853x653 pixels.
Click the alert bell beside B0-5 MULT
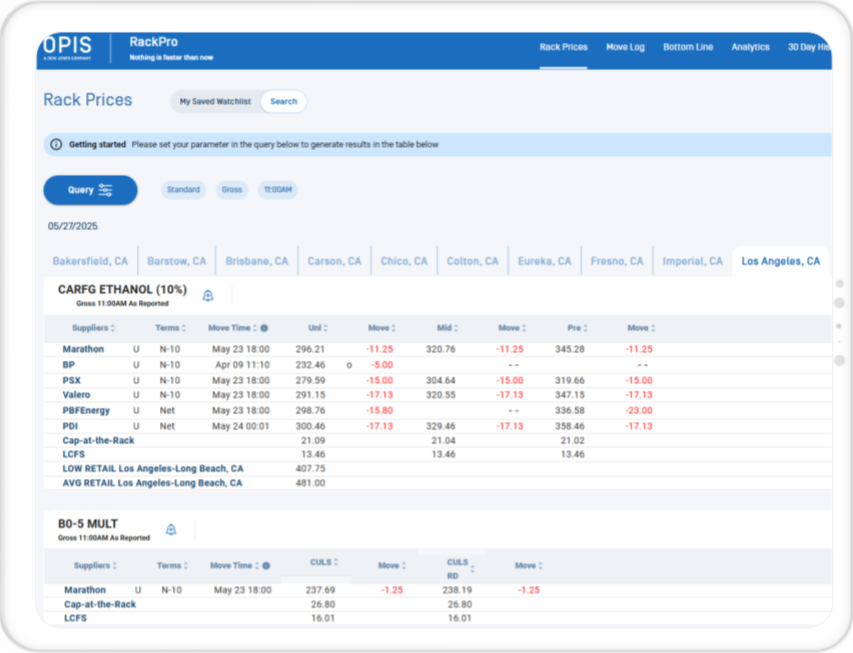pyautogui.click(x=171, y=529)
